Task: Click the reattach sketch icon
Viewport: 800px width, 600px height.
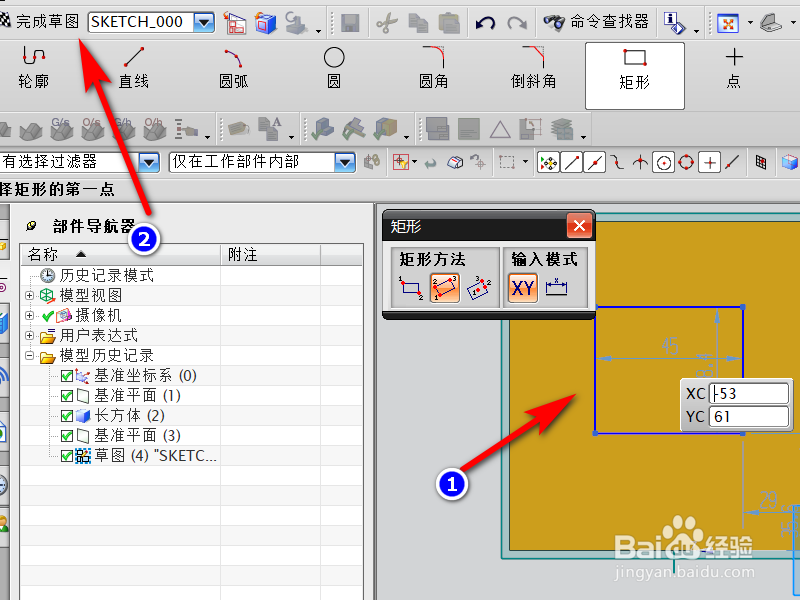Action: click(266, 23)
